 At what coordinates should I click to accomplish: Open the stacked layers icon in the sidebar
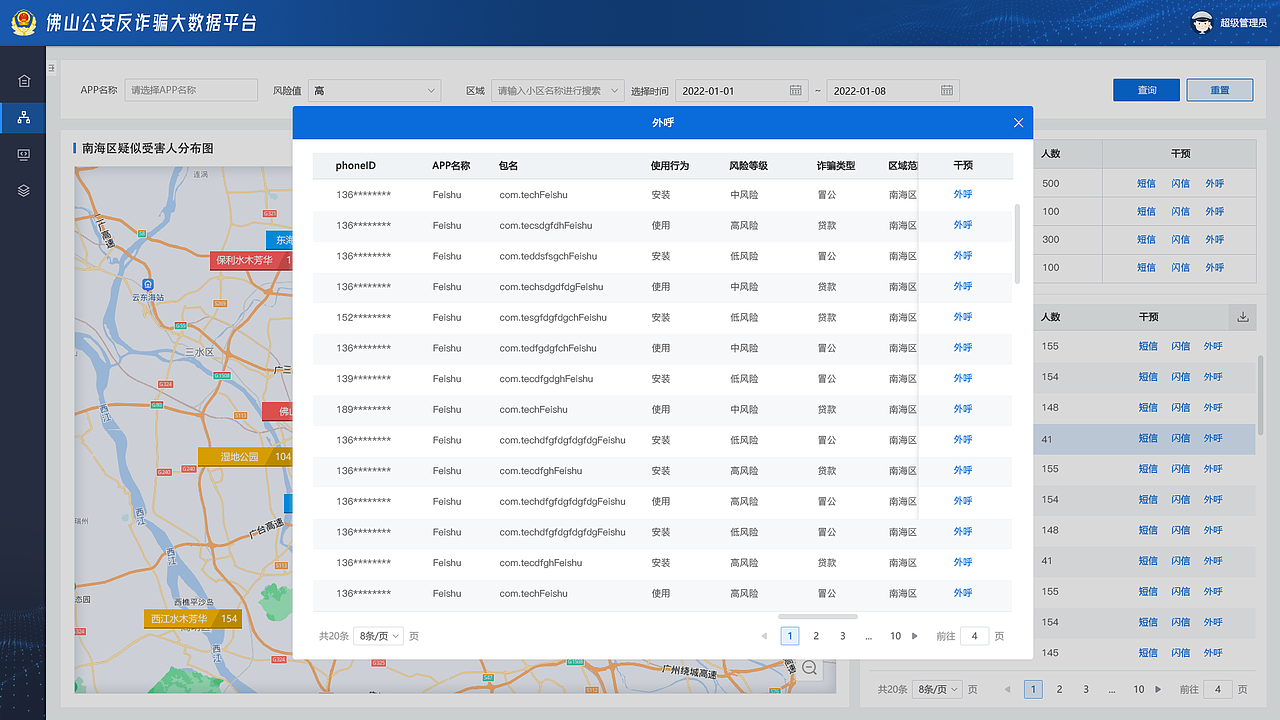(24, 190)
